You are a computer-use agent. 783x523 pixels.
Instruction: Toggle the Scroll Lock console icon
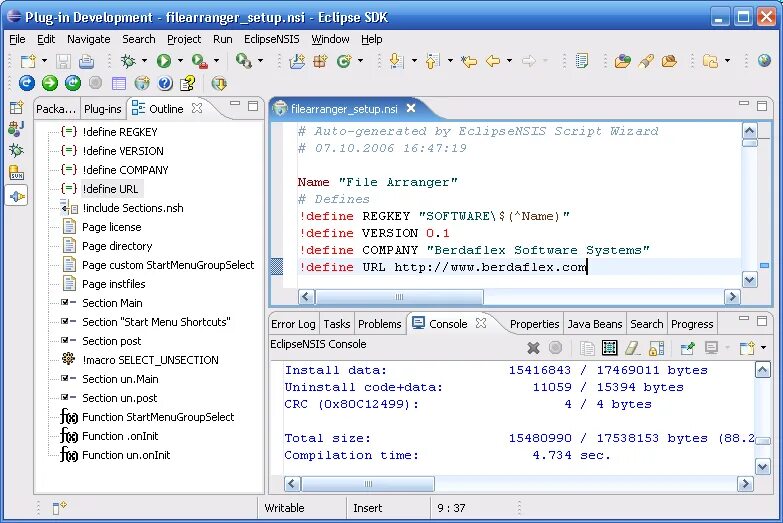(x=656, y=348)
